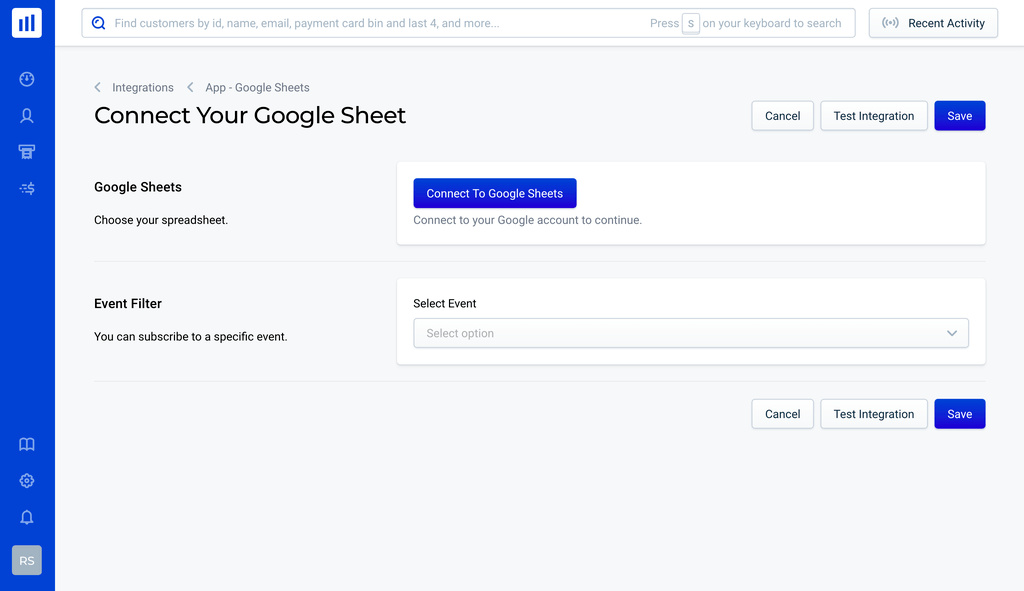The height and width of the screenshot is (591, 1024).
Task: Click Connect To Google Sheets button
Action: click(x=495, y=194)
